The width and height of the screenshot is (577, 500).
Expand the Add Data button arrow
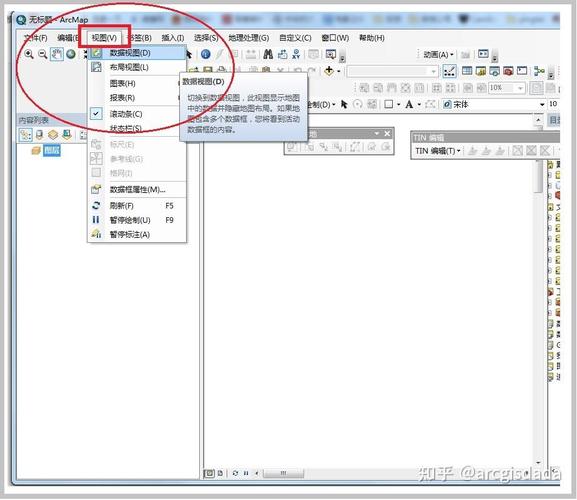point(339,71)
